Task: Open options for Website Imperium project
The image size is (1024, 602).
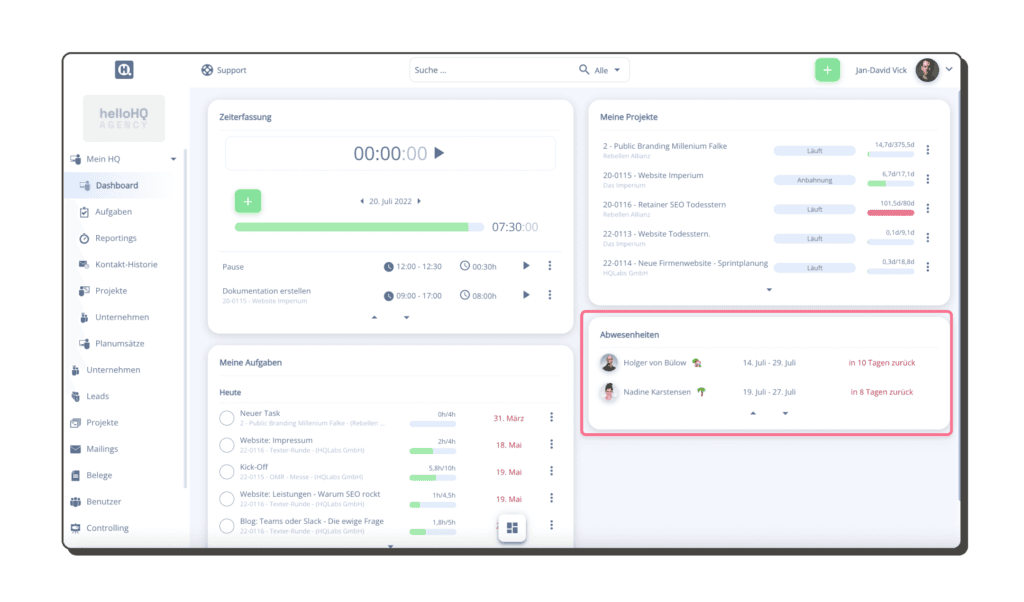Action: click(928, 180)
